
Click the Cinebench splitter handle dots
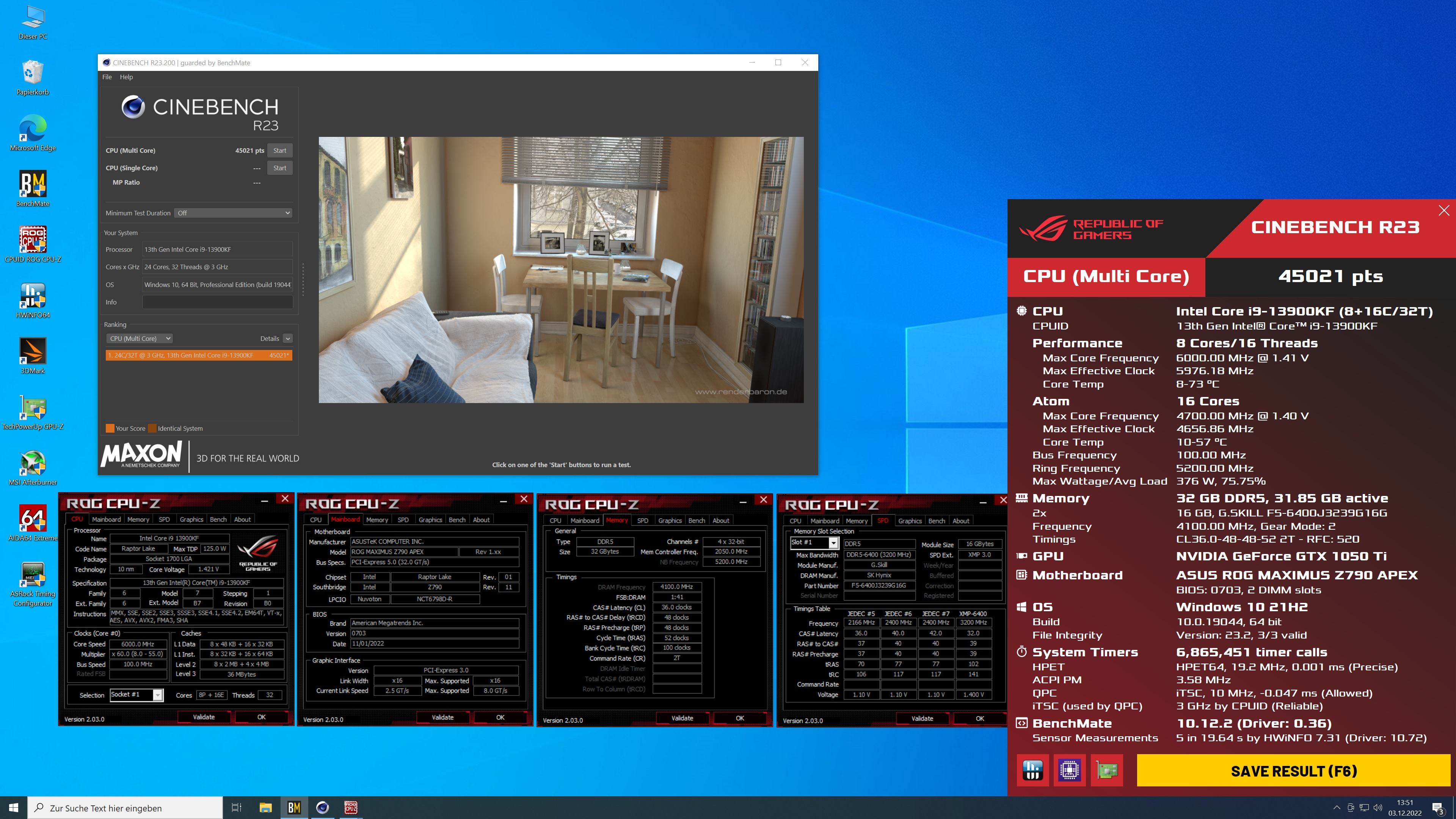pos(303,279)
